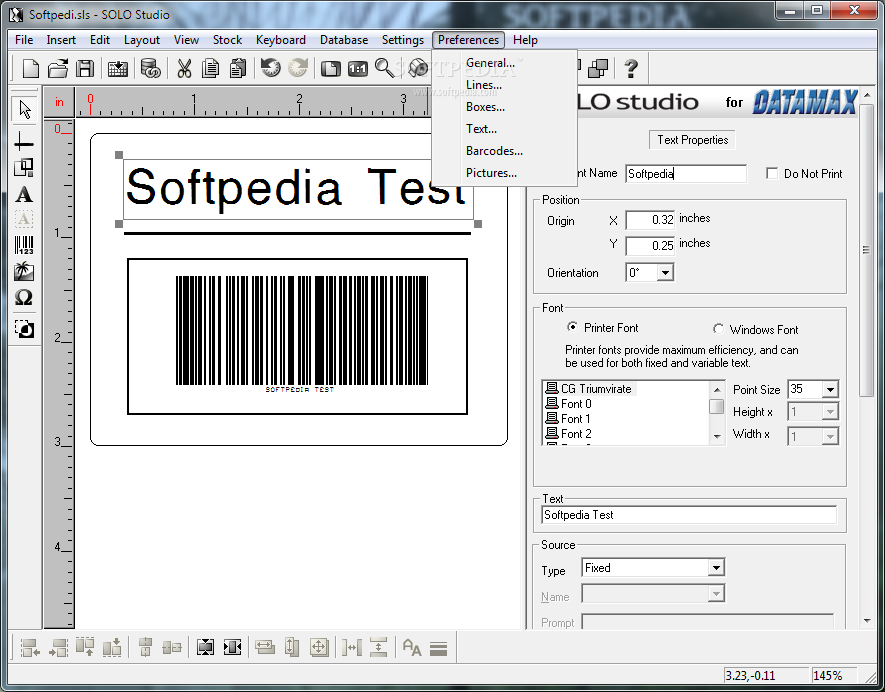885x692 pixels.
Task: Open the Insert menu
Action: click(61, 40)
